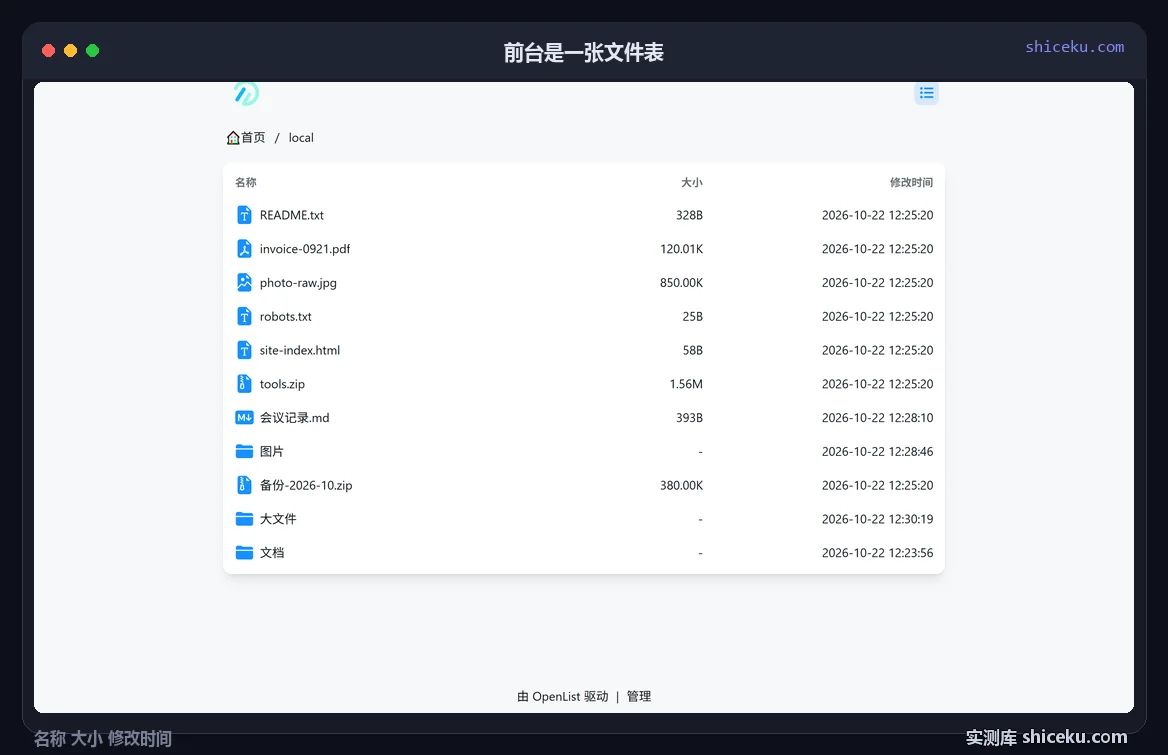Click the 1.56M size value
The image size is (1168, 755).
[686, 383]
